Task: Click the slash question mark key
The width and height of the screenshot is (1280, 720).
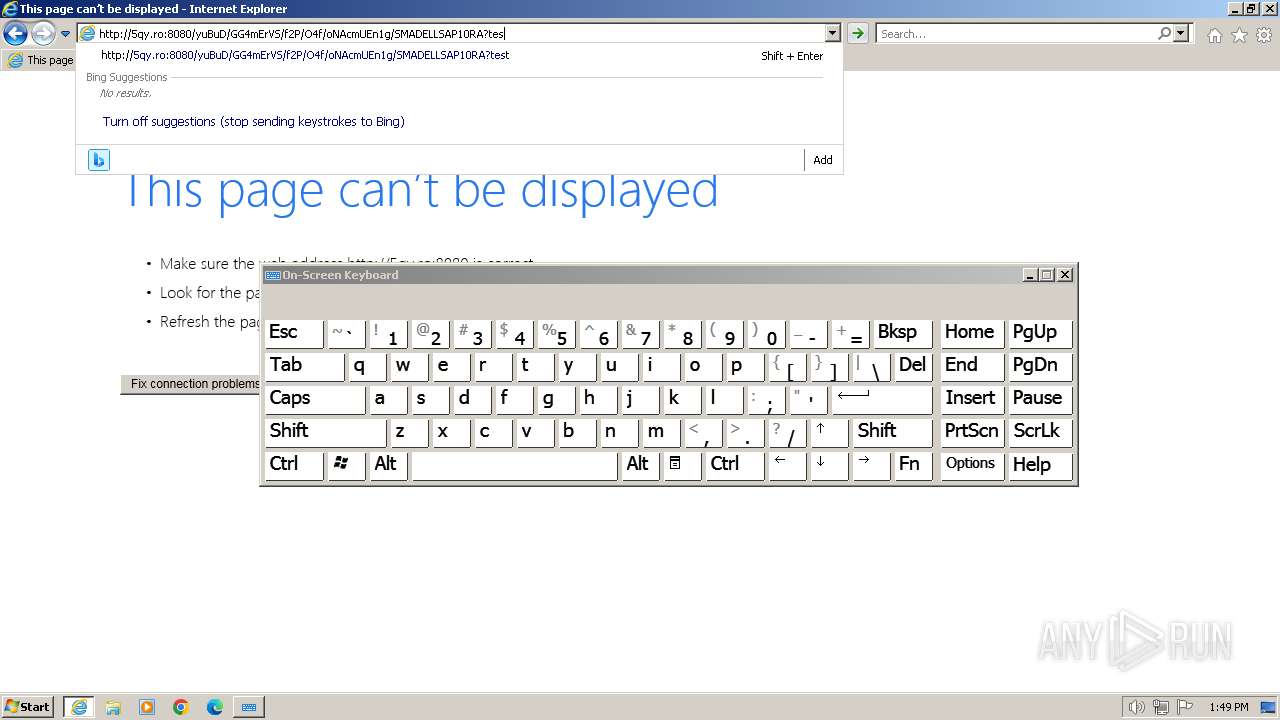Action: coord(787,432)
